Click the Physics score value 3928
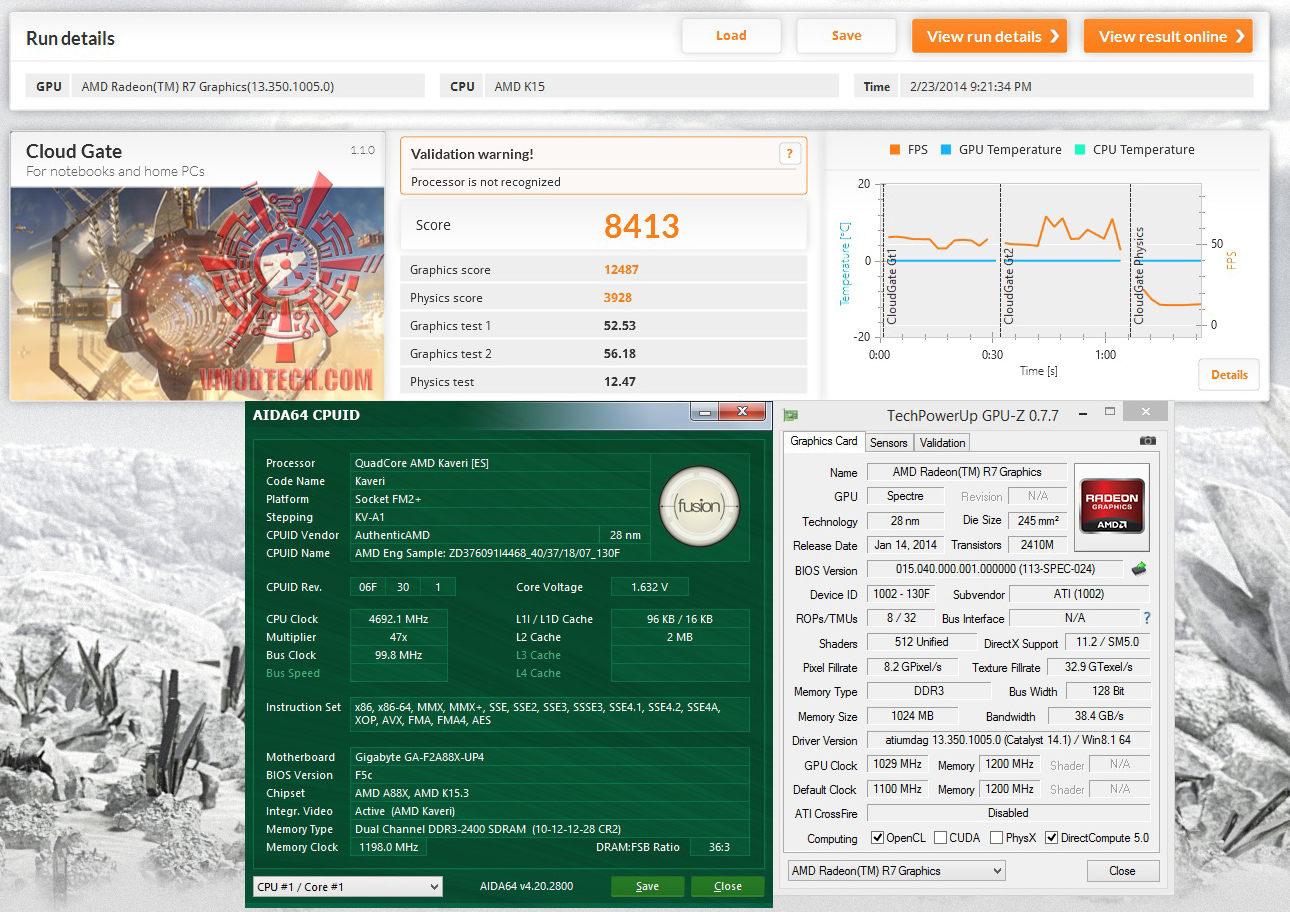1290x912 pixels. point(618,298)
